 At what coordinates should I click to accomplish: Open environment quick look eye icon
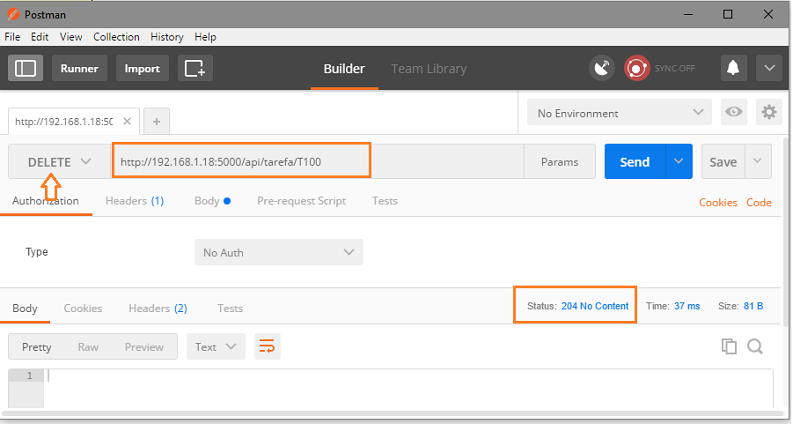click(x=734, y=112)
